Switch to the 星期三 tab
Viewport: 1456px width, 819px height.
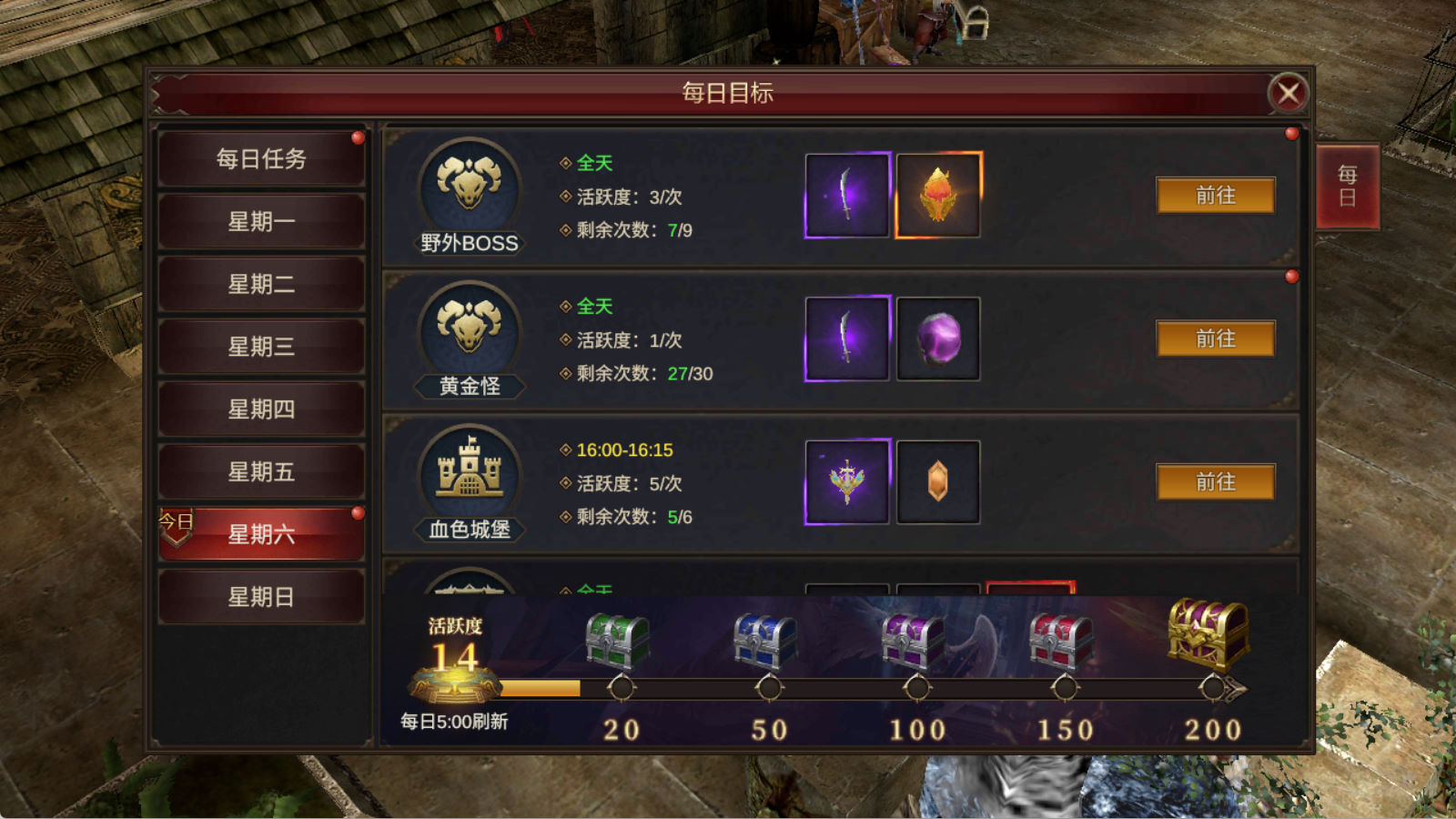coord(262,347)
